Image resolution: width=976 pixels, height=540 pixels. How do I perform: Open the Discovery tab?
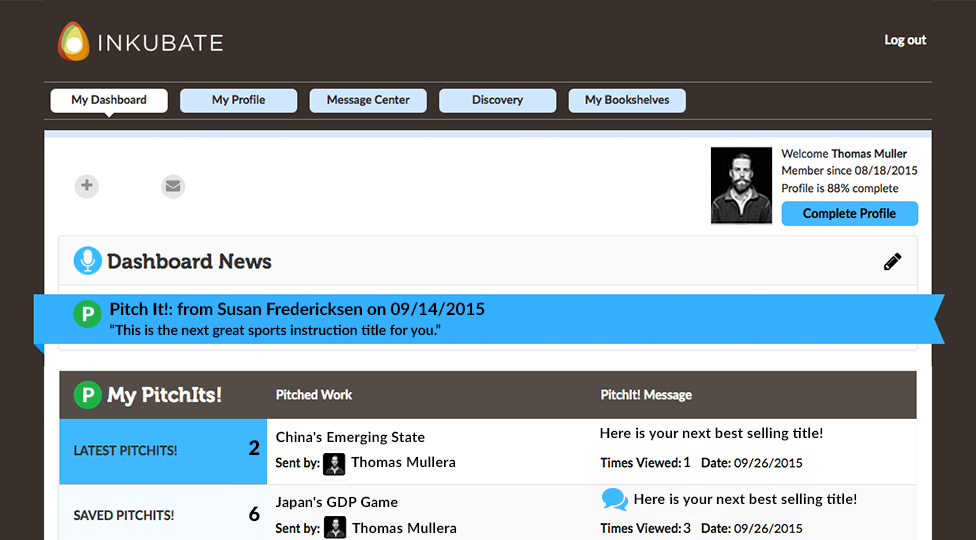(497, 100)
